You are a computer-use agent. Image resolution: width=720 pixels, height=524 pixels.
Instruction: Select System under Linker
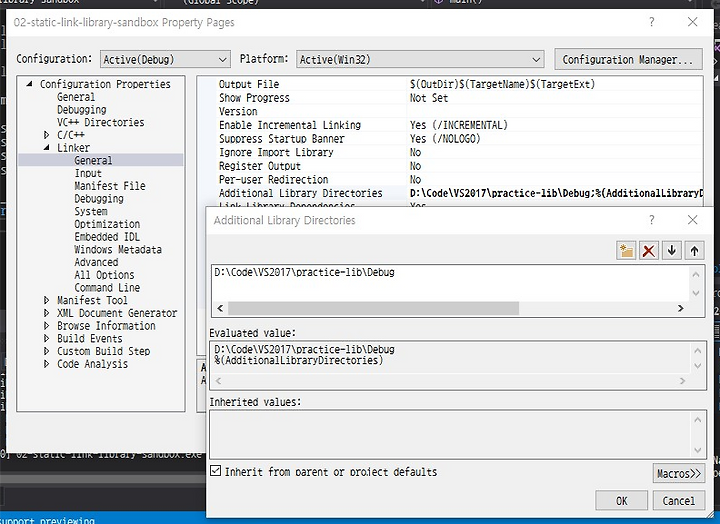(91, 211)
